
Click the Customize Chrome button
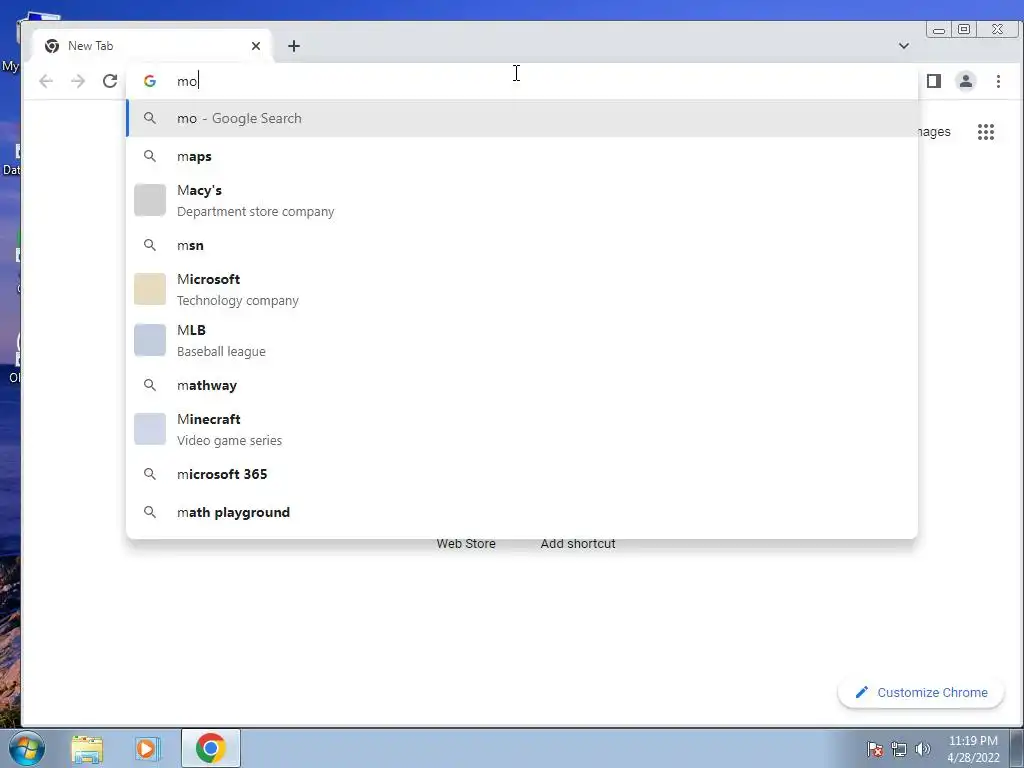click(x=921, y=692)
